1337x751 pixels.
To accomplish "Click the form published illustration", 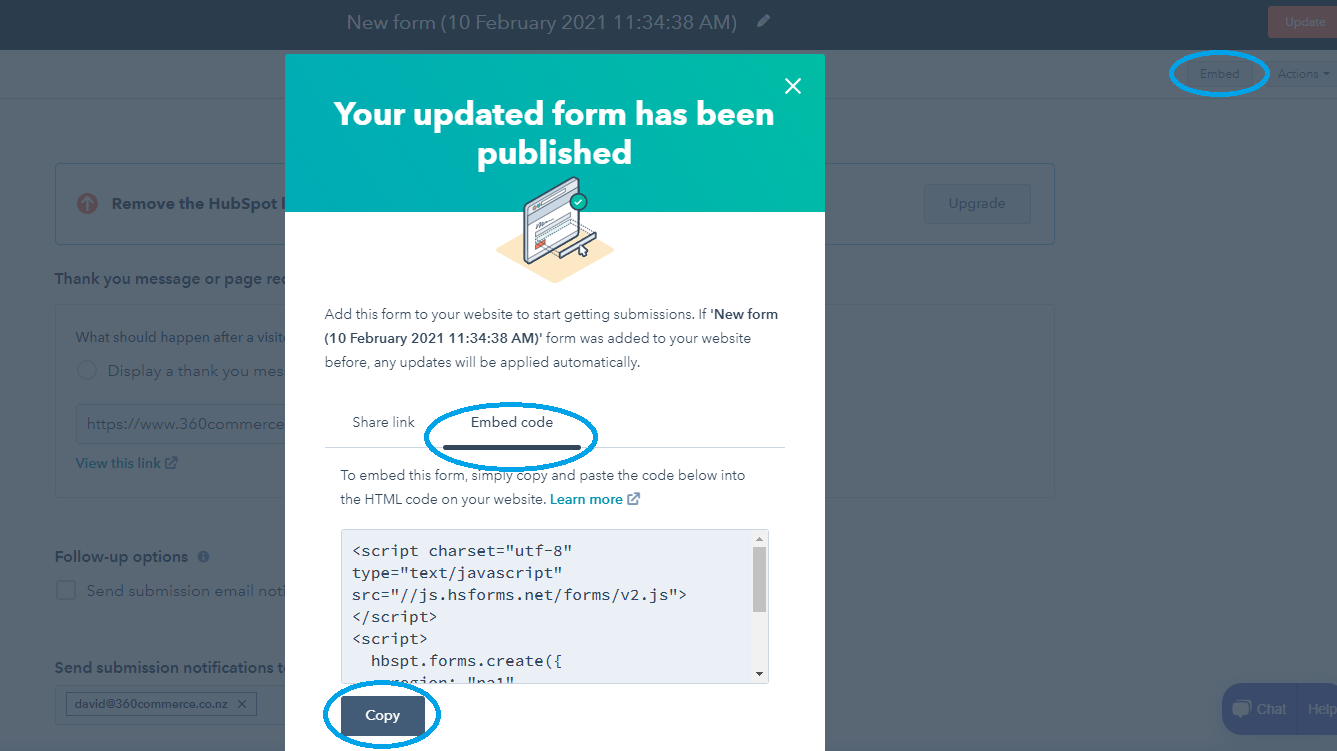I will coord(555,230).
